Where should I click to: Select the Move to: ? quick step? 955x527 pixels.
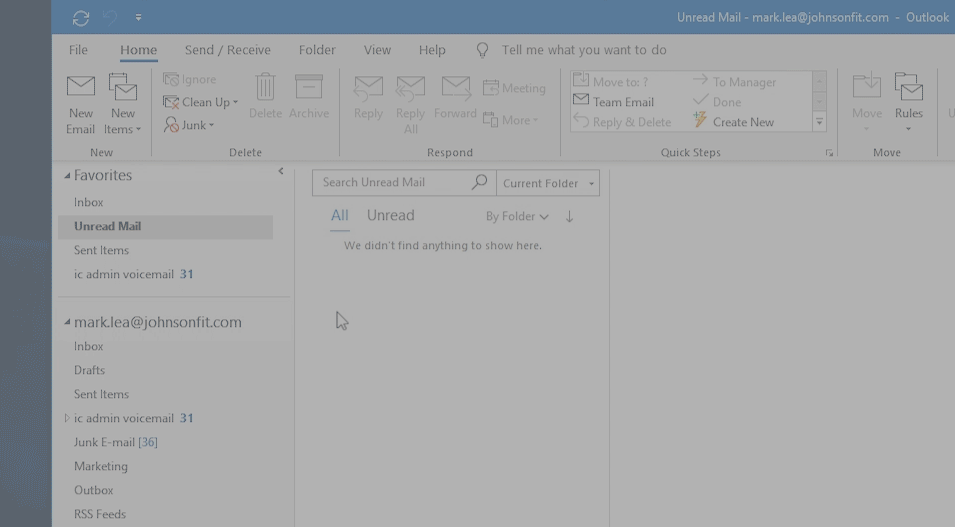[611, 82]
